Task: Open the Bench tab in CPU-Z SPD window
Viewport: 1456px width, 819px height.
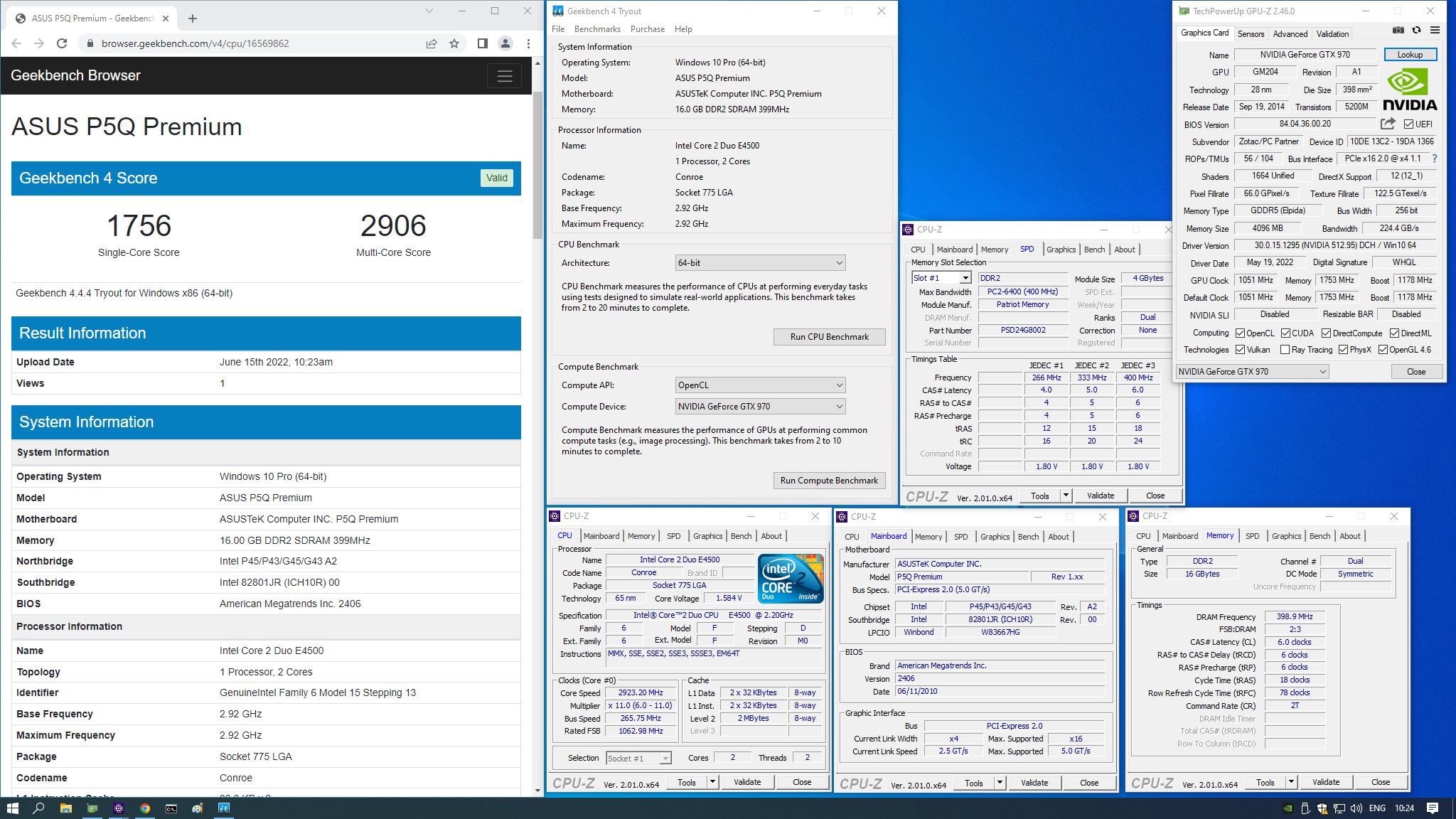Action: point(1094,250)
